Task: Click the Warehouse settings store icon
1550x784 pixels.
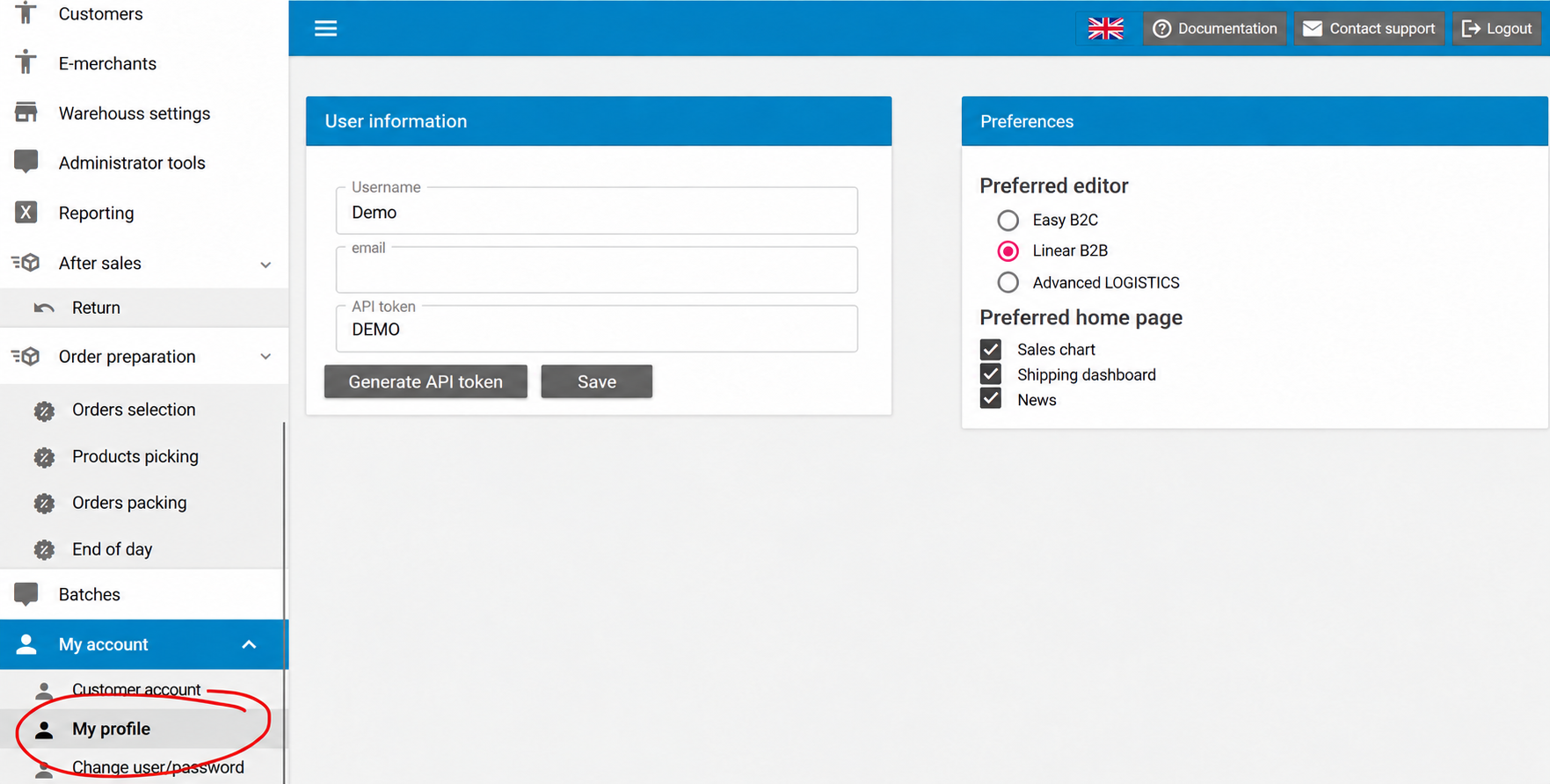Action: tap(26, 113)
